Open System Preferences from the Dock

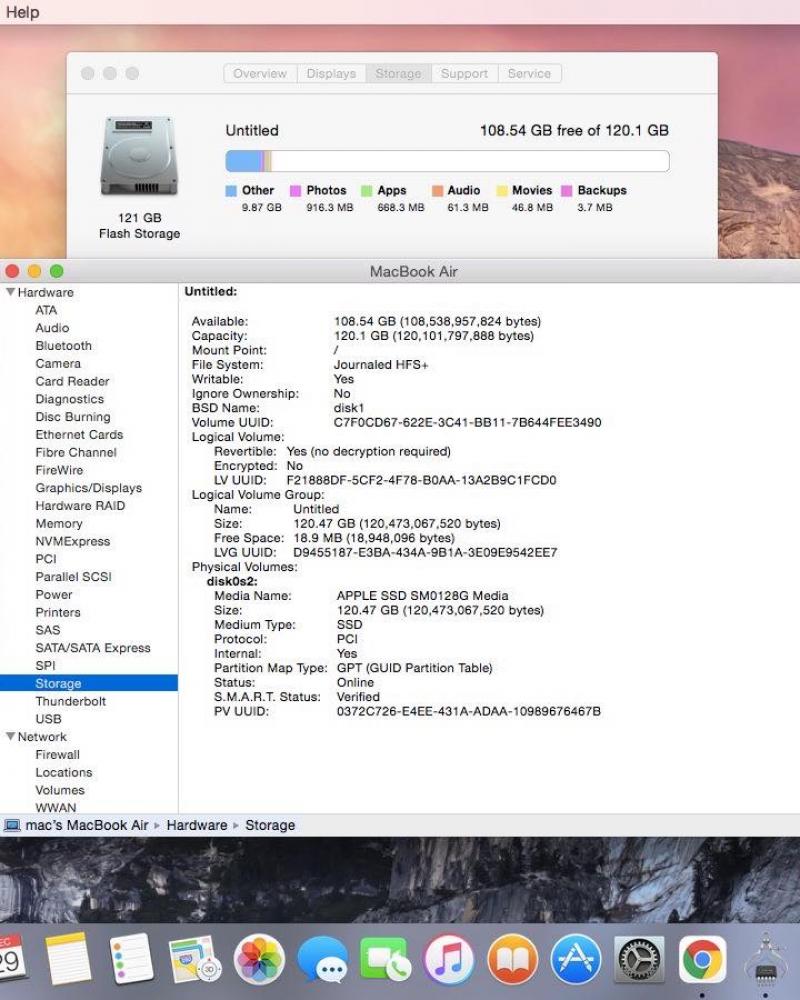pyautogui.click(x=639, y=959)
